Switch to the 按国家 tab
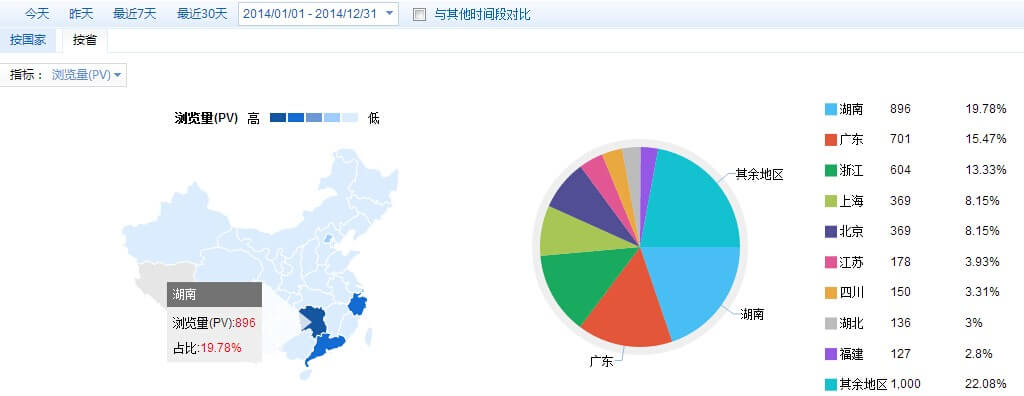This screenshot has width=1024, height=396. click(28, 40)
